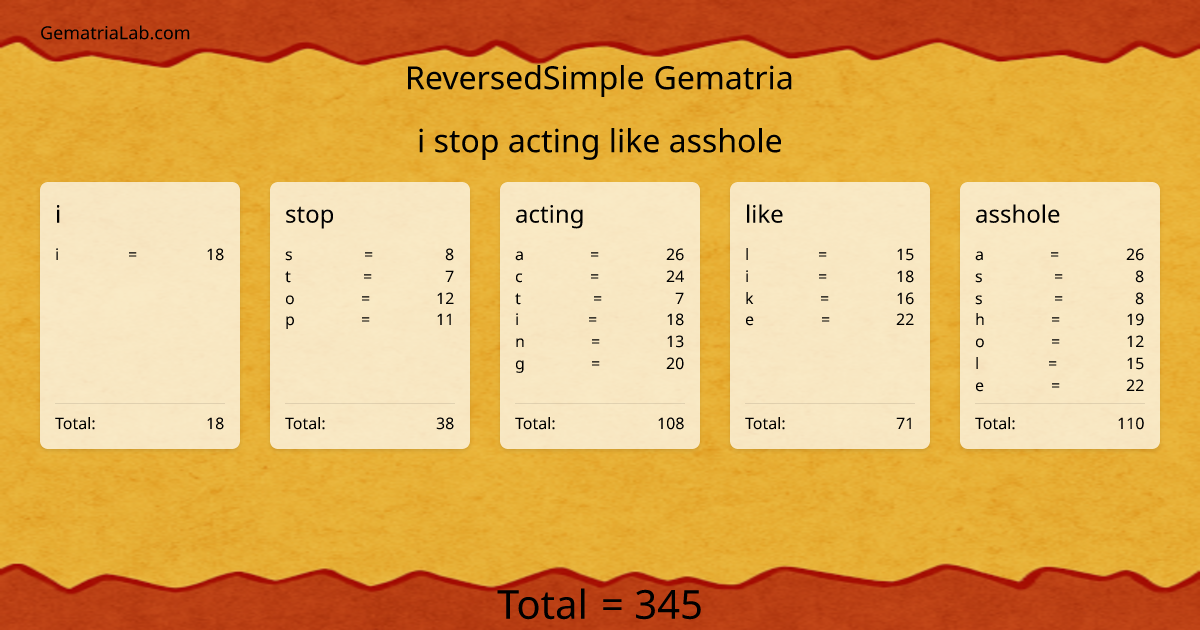Toggle the "k" equals 16 row in like
The image size is (1200, 630).
tap(827, 298)
